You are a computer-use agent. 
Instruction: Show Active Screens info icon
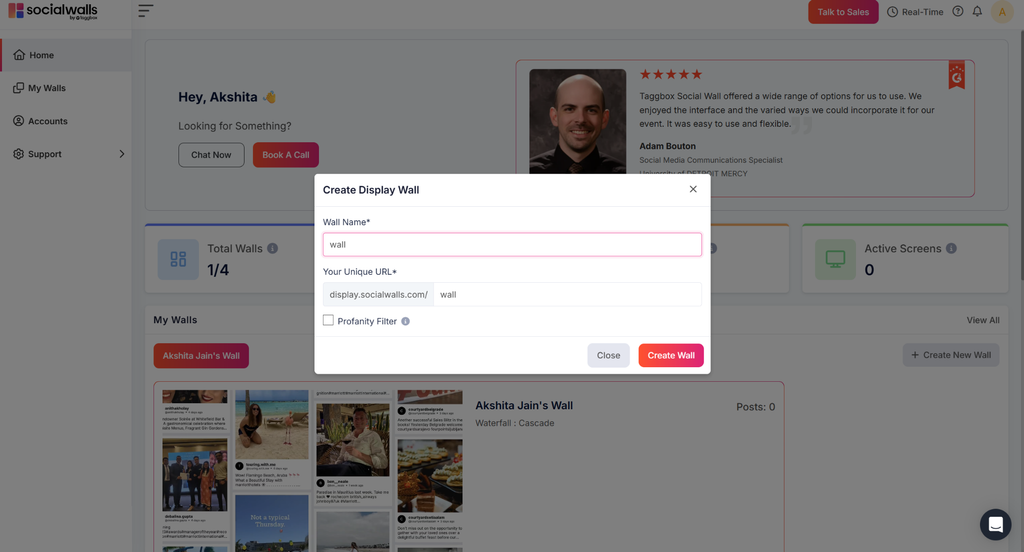(x=951, y=248)
